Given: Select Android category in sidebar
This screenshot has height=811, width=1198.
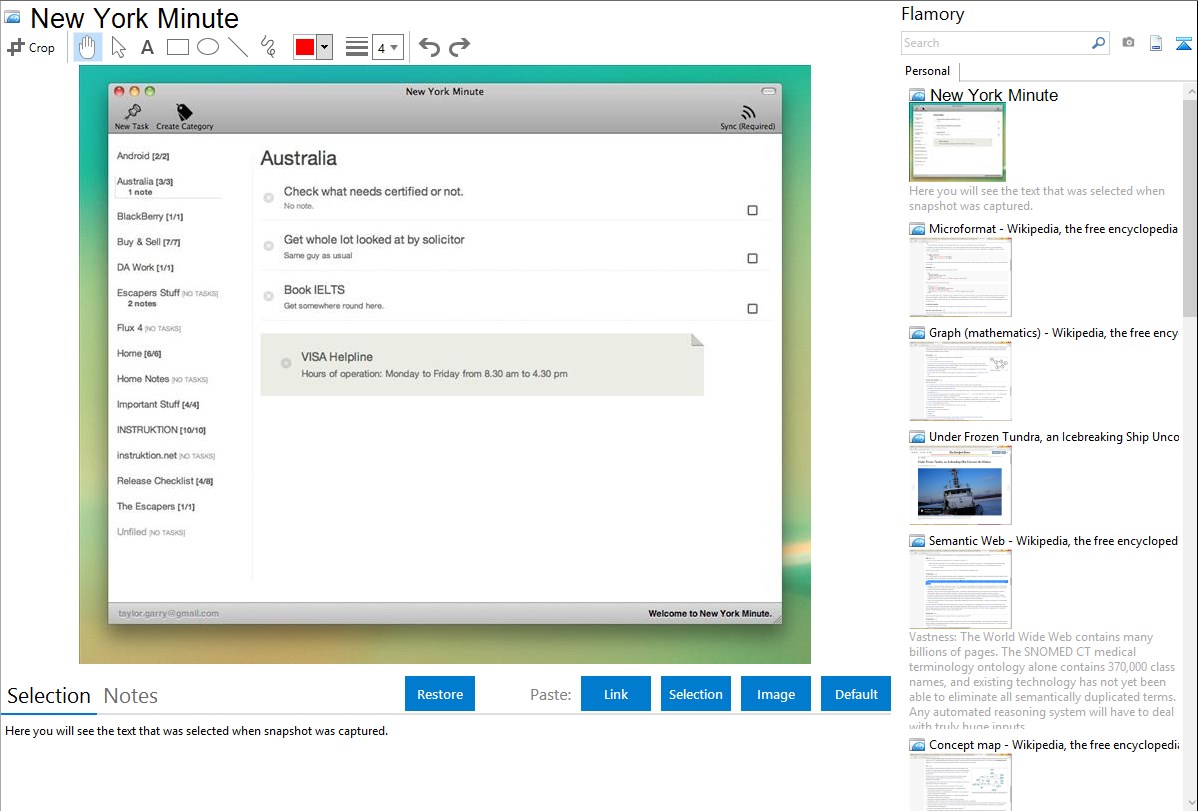Looking at the screenshot, I should (143, 156).
